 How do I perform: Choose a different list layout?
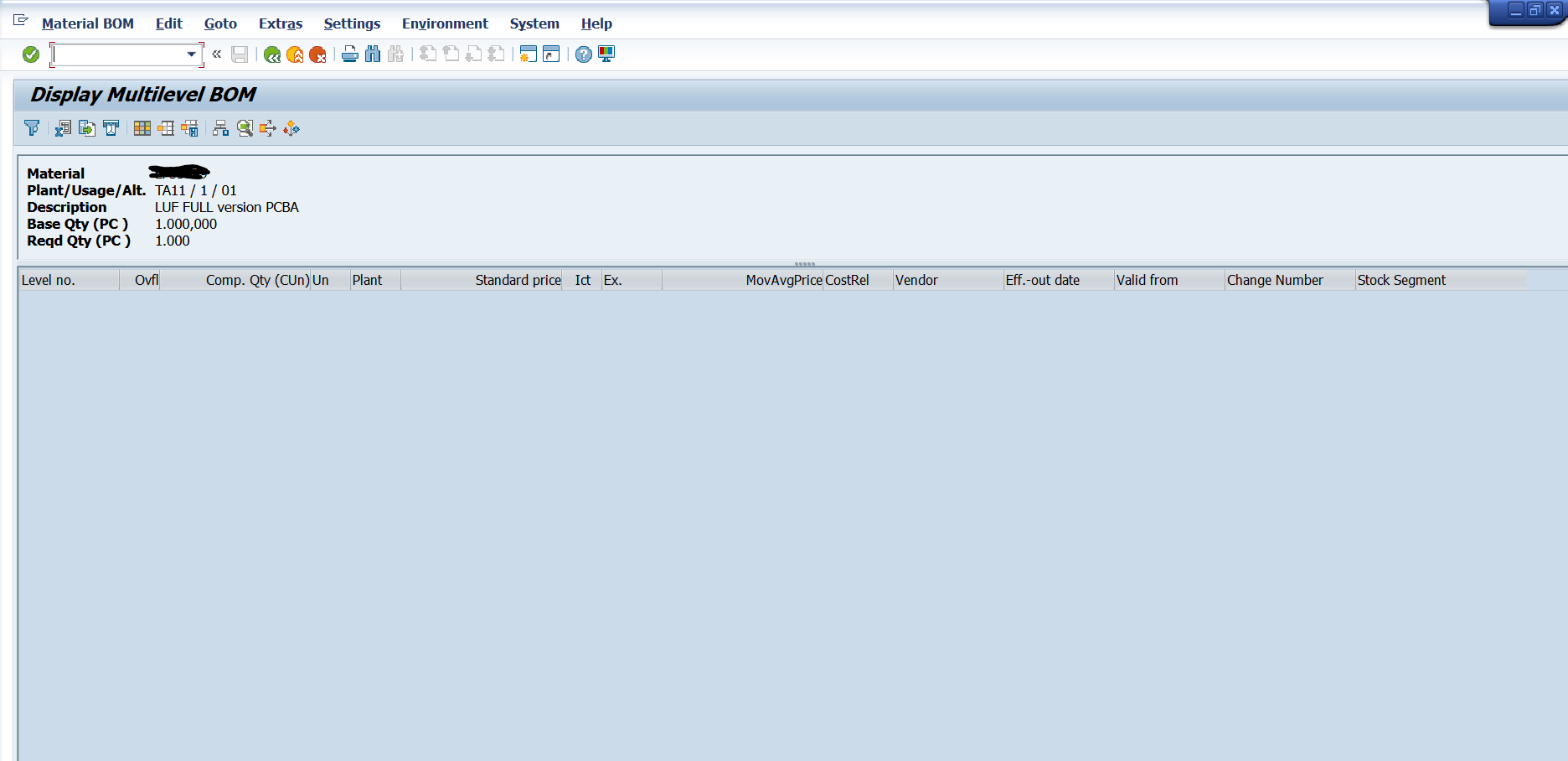[x=166, y=128]
